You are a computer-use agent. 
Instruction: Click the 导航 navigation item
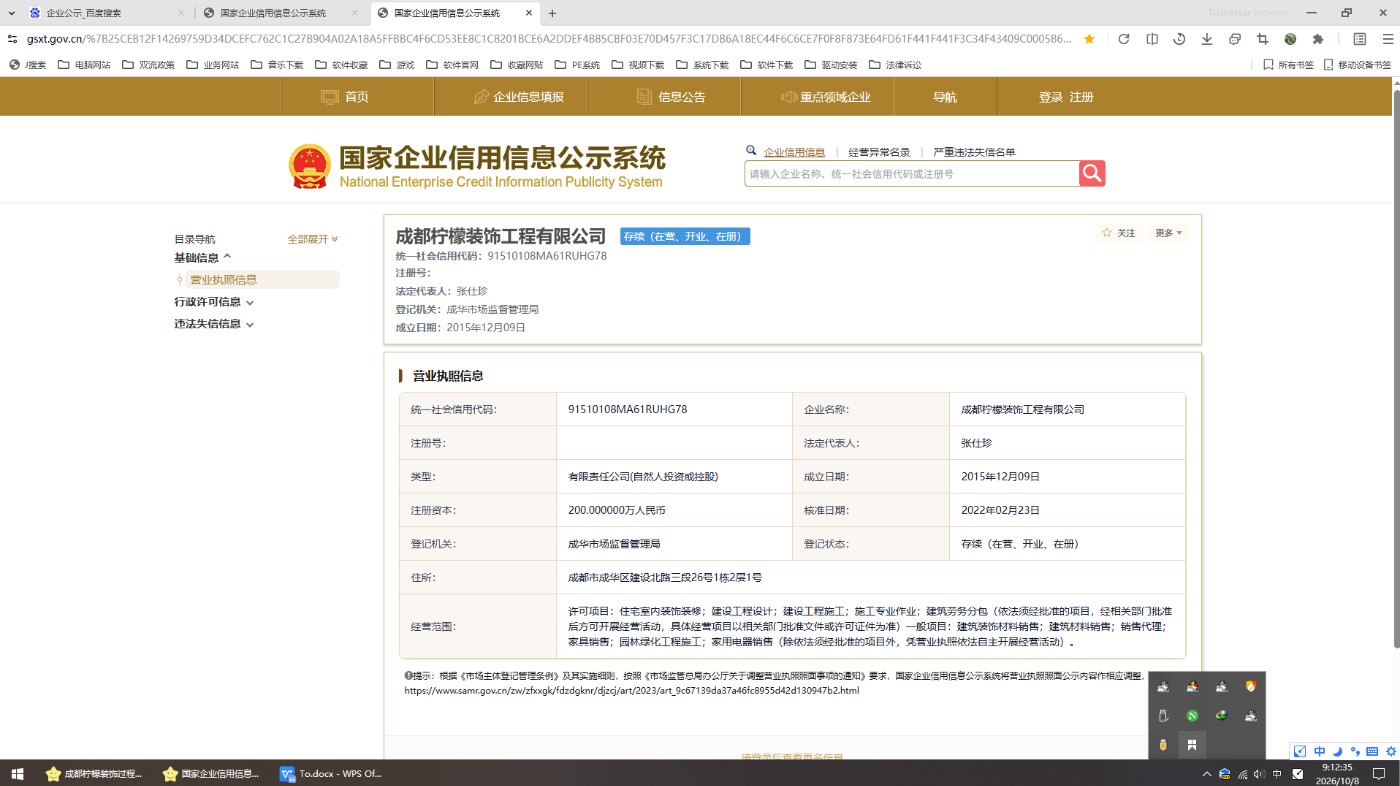tap(945, 97)
